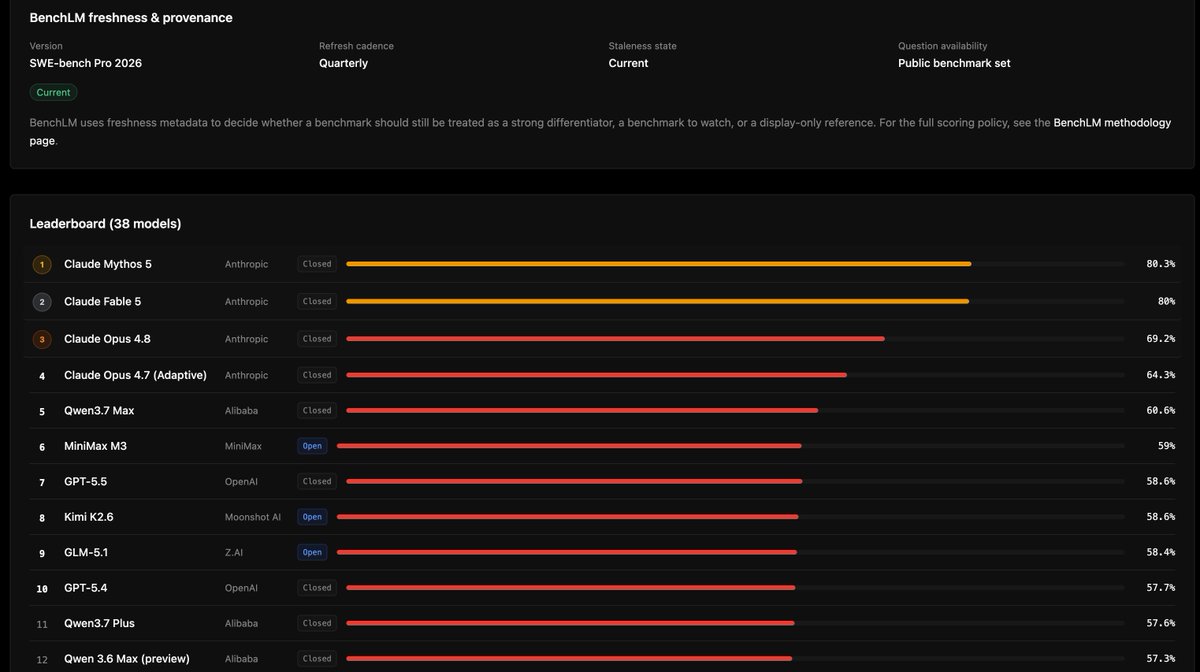This screenshot has height=672, width=1200.
Task: Click BenchLM freshness & provenance heading
Action: click(x=131, y=18)
